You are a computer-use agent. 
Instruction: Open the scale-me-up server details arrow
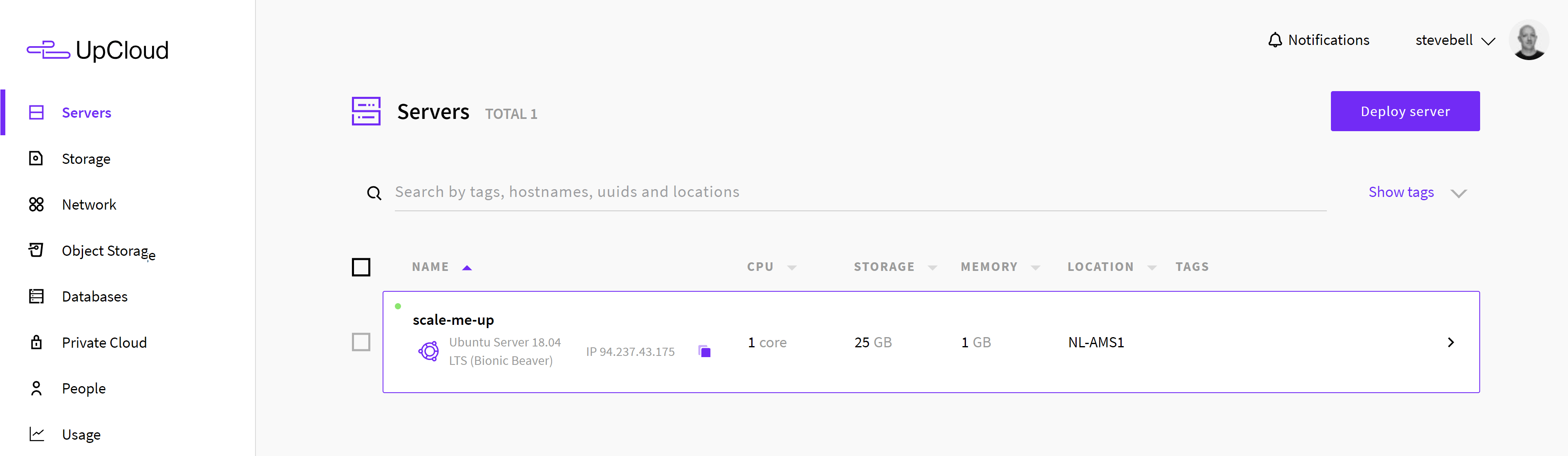[1451, 342]
